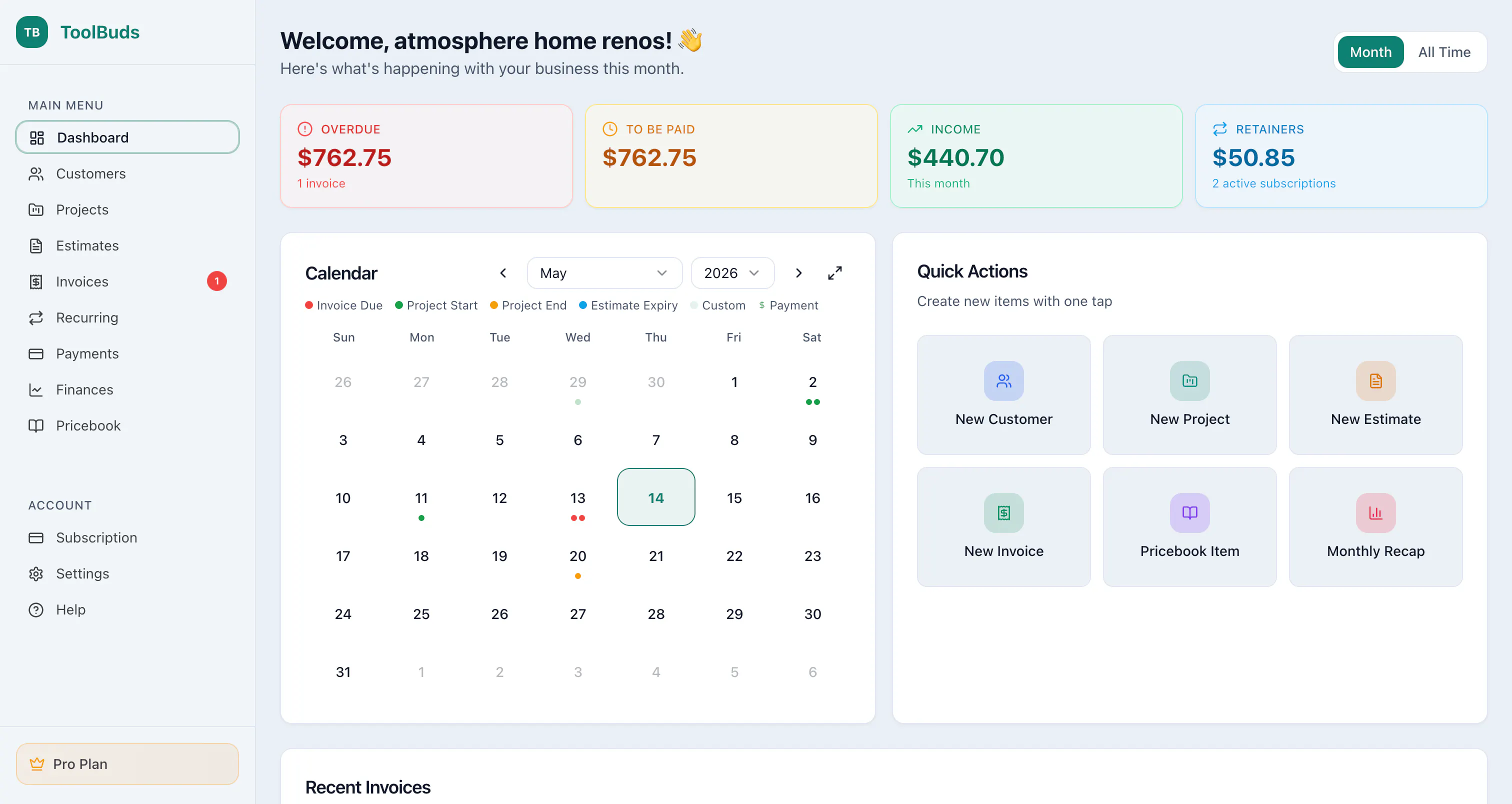Screen dimensions: 1512x804
Task: Click the Monthly Recap bar chart icon
Action: tap(1375, 513)
